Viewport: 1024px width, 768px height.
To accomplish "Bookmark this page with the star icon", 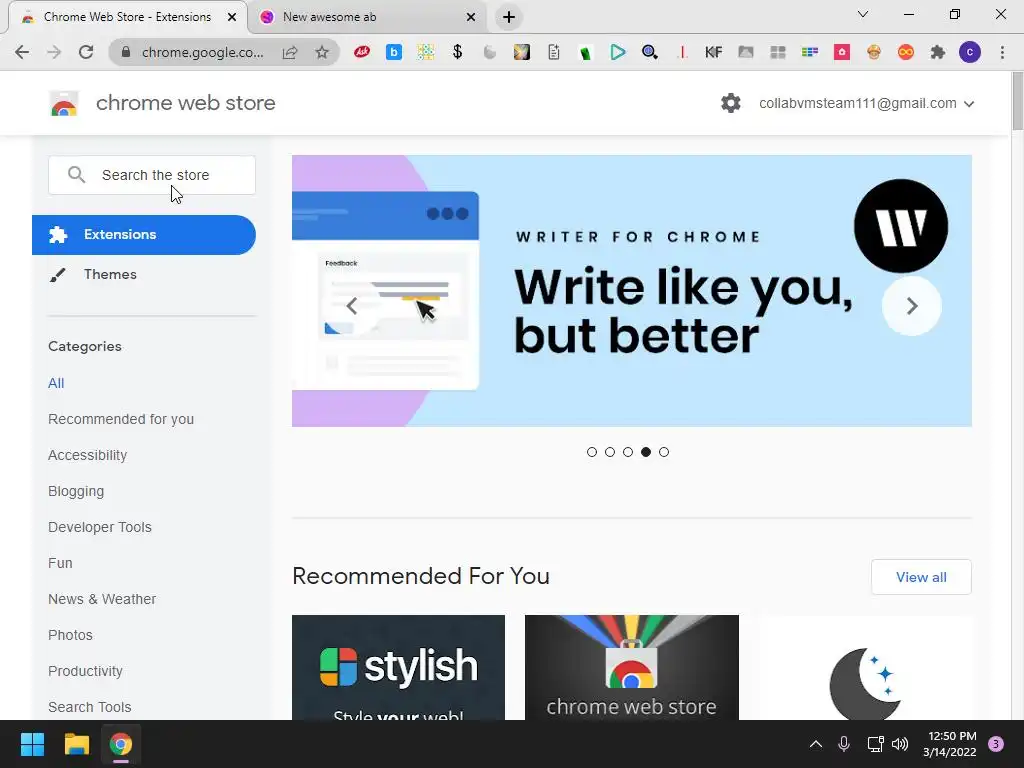I will coord(322,52).
